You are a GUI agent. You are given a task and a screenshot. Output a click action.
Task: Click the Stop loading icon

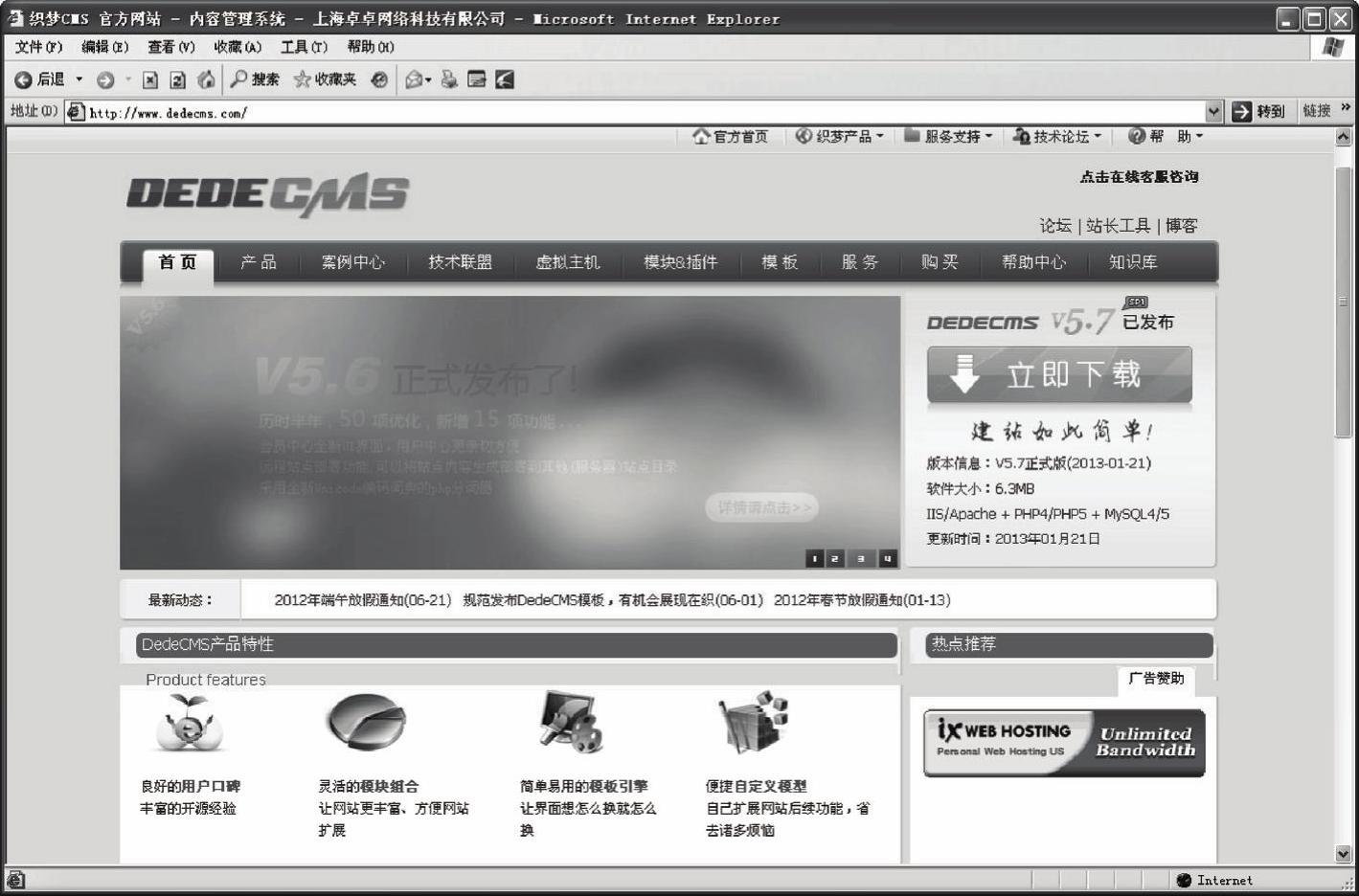pos(150,80)
